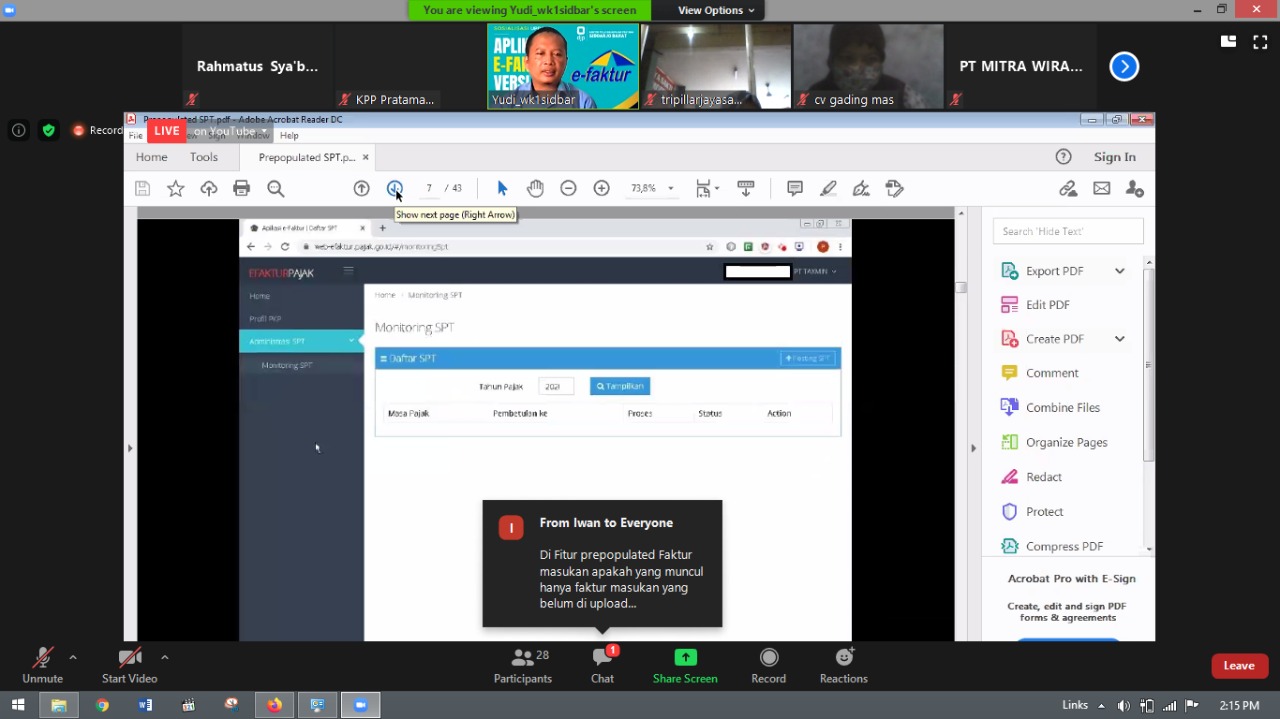
Task: Click the bookmark star icon in Acrobat
Action: pyautogui.click(x=175, y=188)
